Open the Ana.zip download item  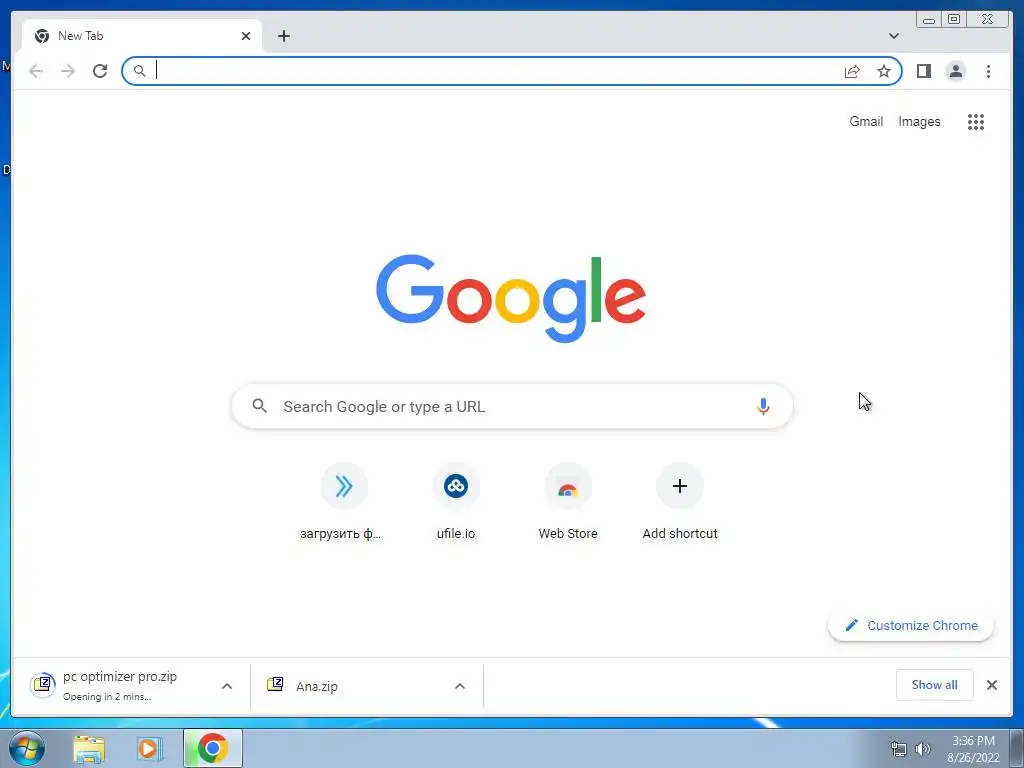pos(353,686)
